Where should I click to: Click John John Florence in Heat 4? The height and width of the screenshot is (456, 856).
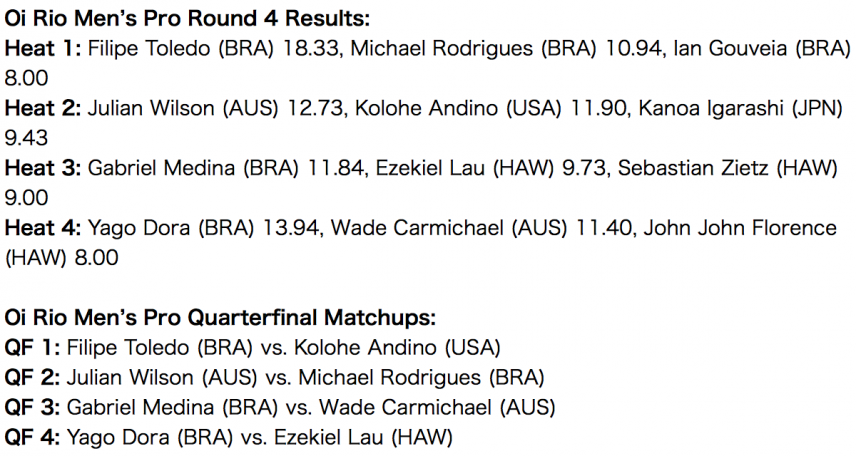[740, 228]
